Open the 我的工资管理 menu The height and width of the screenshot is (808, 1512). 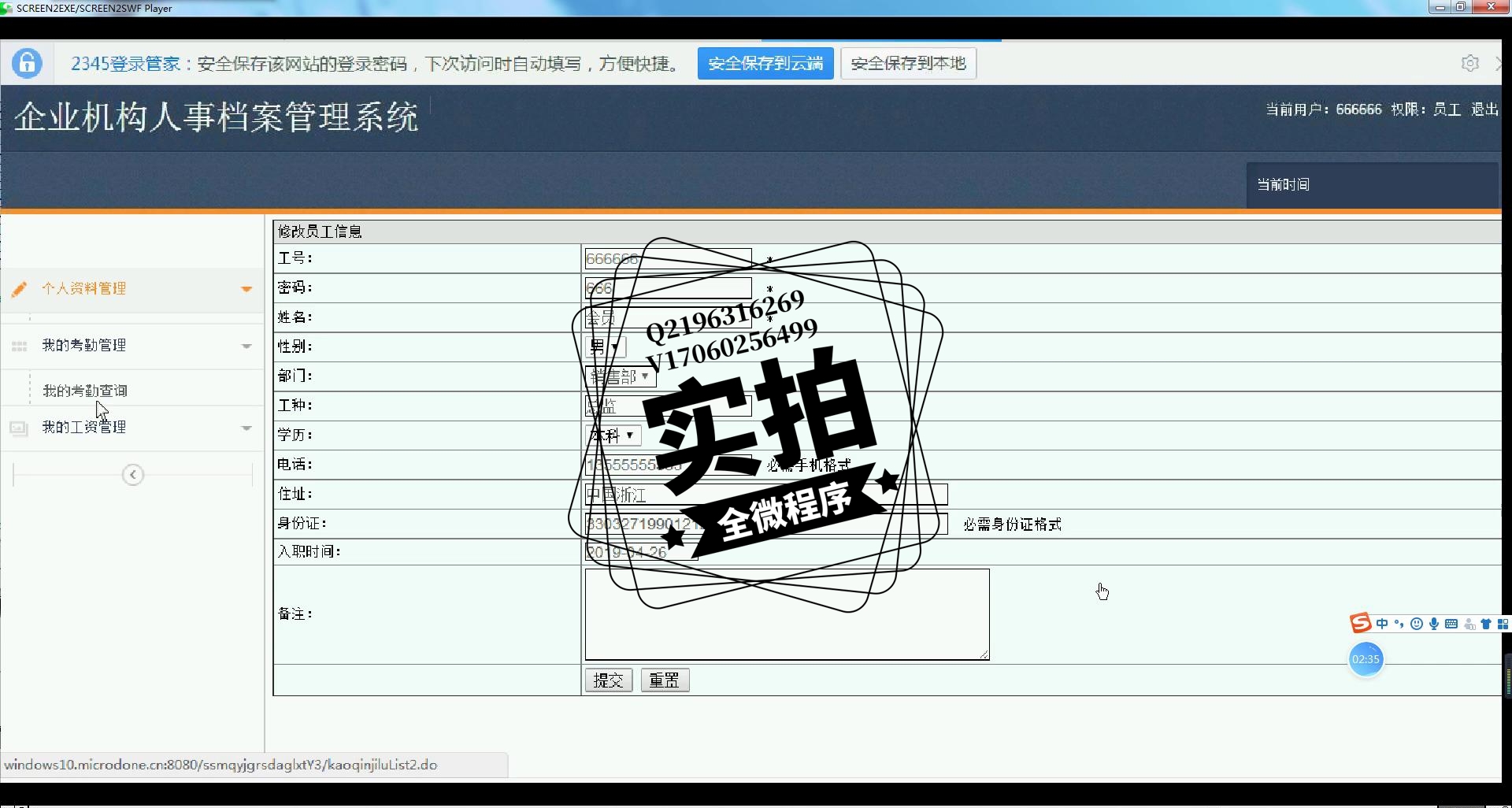coord(132,428)
